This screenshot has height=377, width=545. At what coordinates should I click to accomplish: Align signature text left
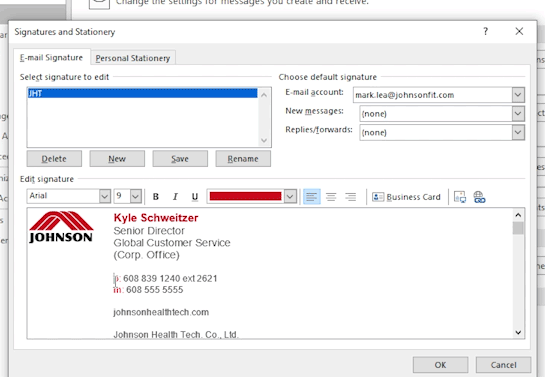(x=312, y=197)
